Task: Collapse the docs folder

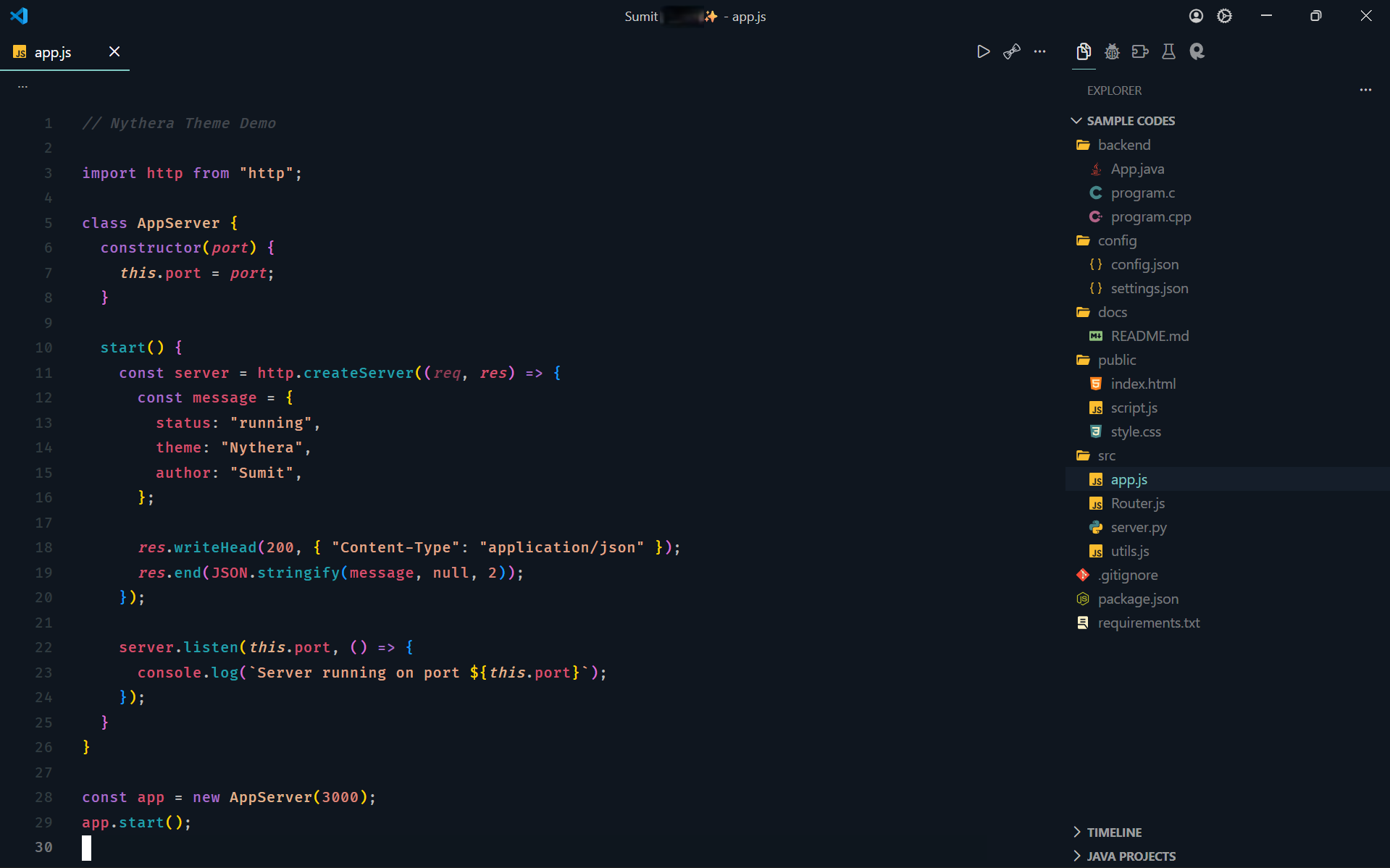Action: click(1228, 312)
